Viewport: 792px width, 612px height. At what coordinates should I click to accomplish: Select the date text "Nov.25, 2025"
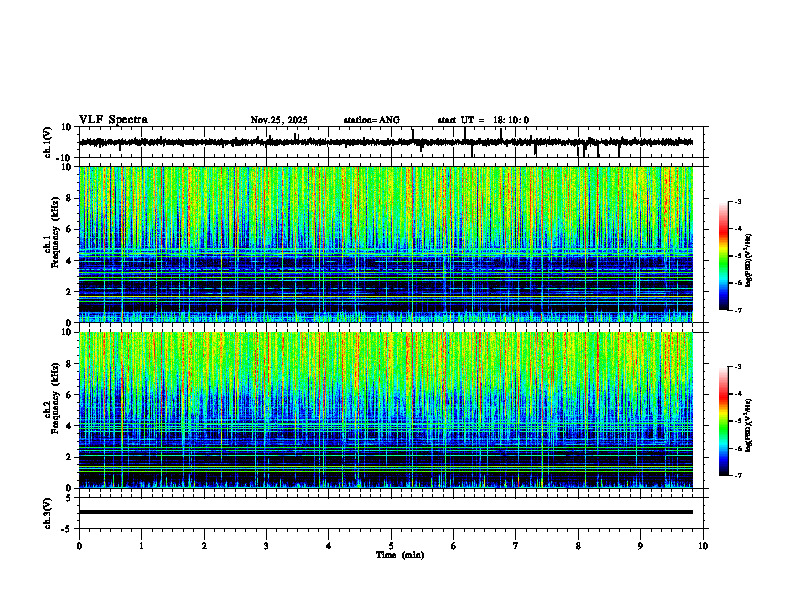(x=279, y=120)
